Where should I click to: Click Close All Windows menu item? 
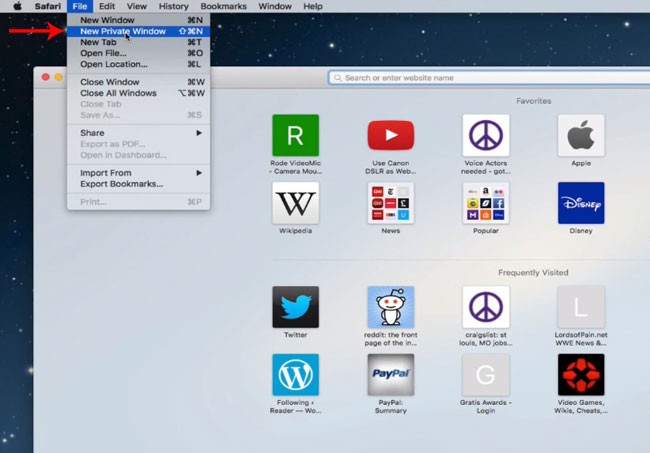tap(118, 93)
